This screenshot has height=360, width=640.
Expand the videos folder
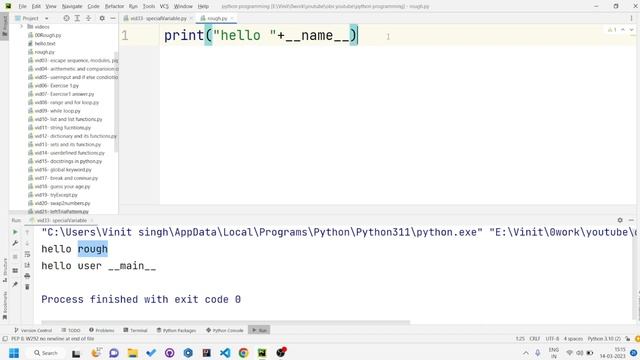click(x=22, y=27)
